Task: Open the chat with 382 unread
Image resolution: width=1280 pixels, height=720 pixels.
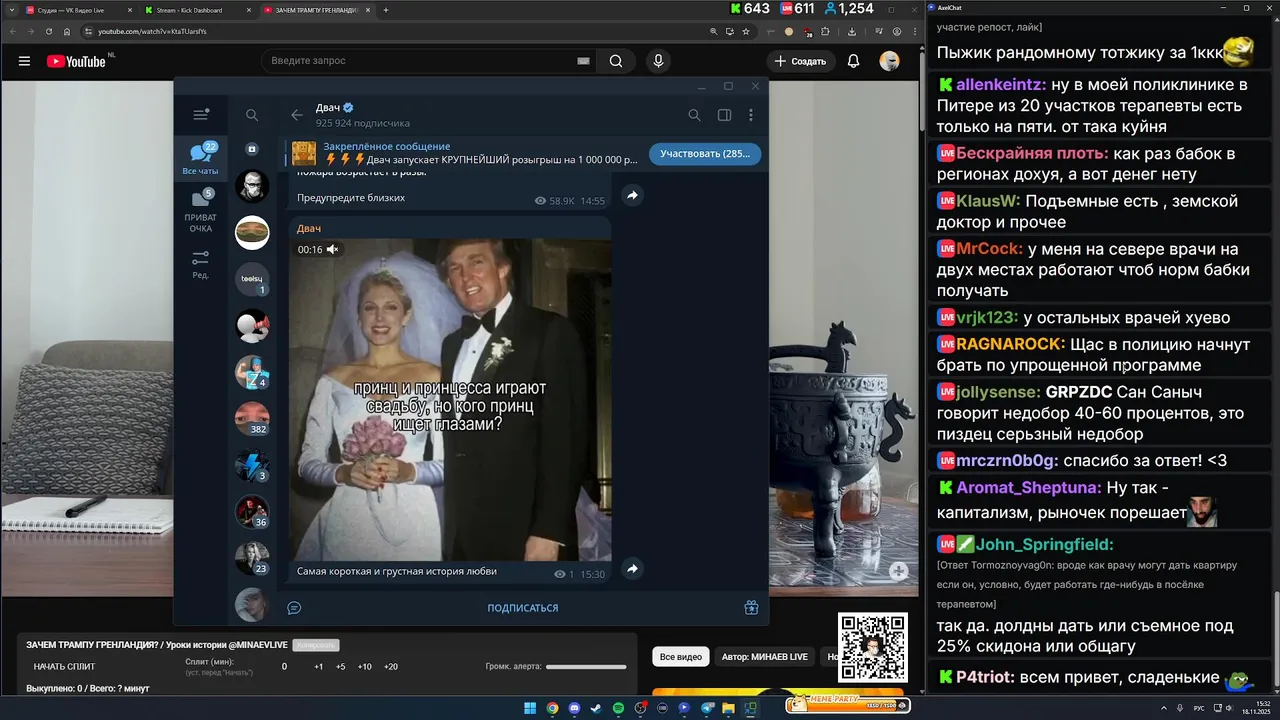Action: click(x=252, y=419)
